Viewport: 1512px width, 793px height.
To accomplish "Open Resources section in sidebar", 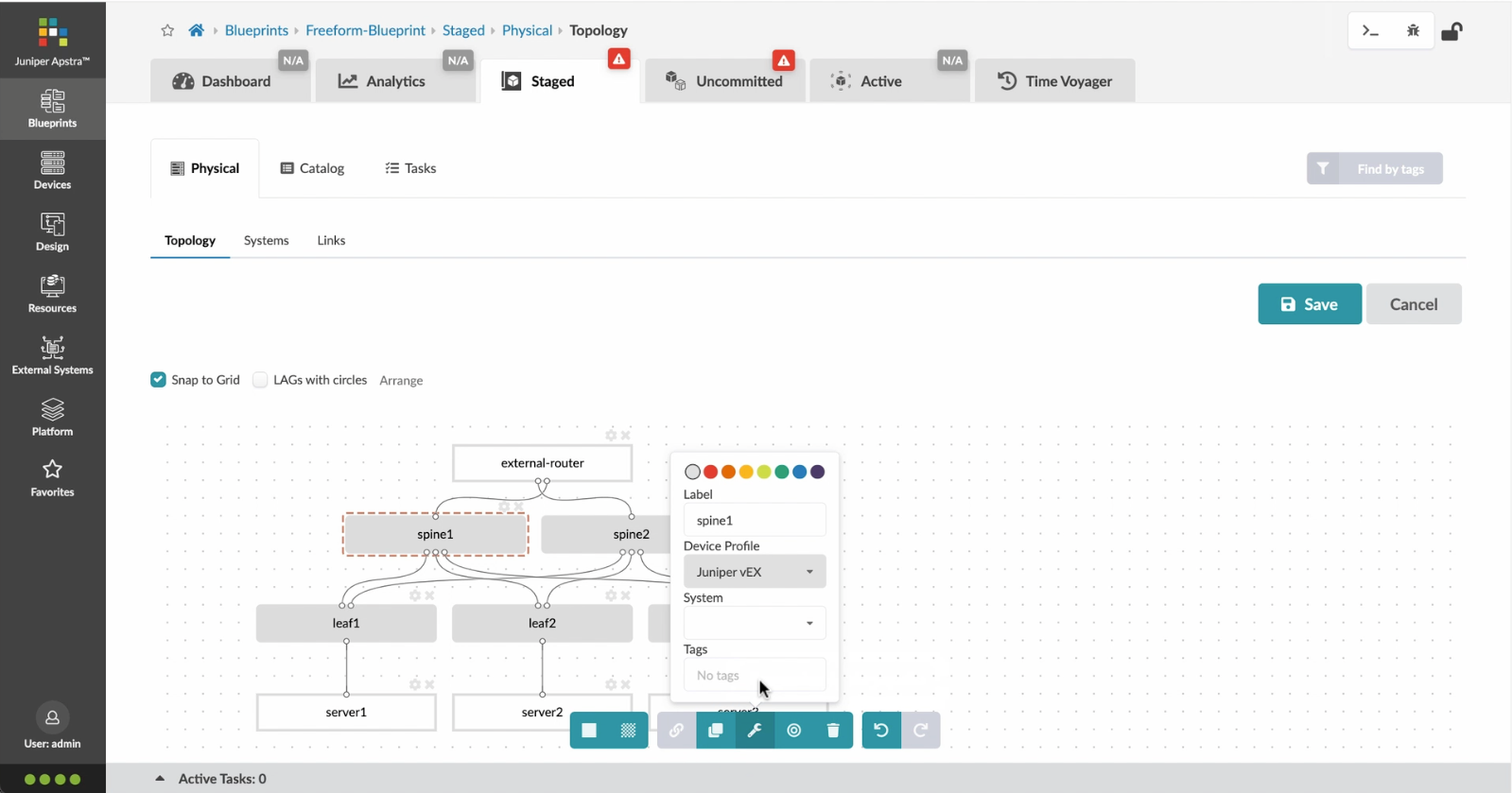I will [x=52, y=294].
